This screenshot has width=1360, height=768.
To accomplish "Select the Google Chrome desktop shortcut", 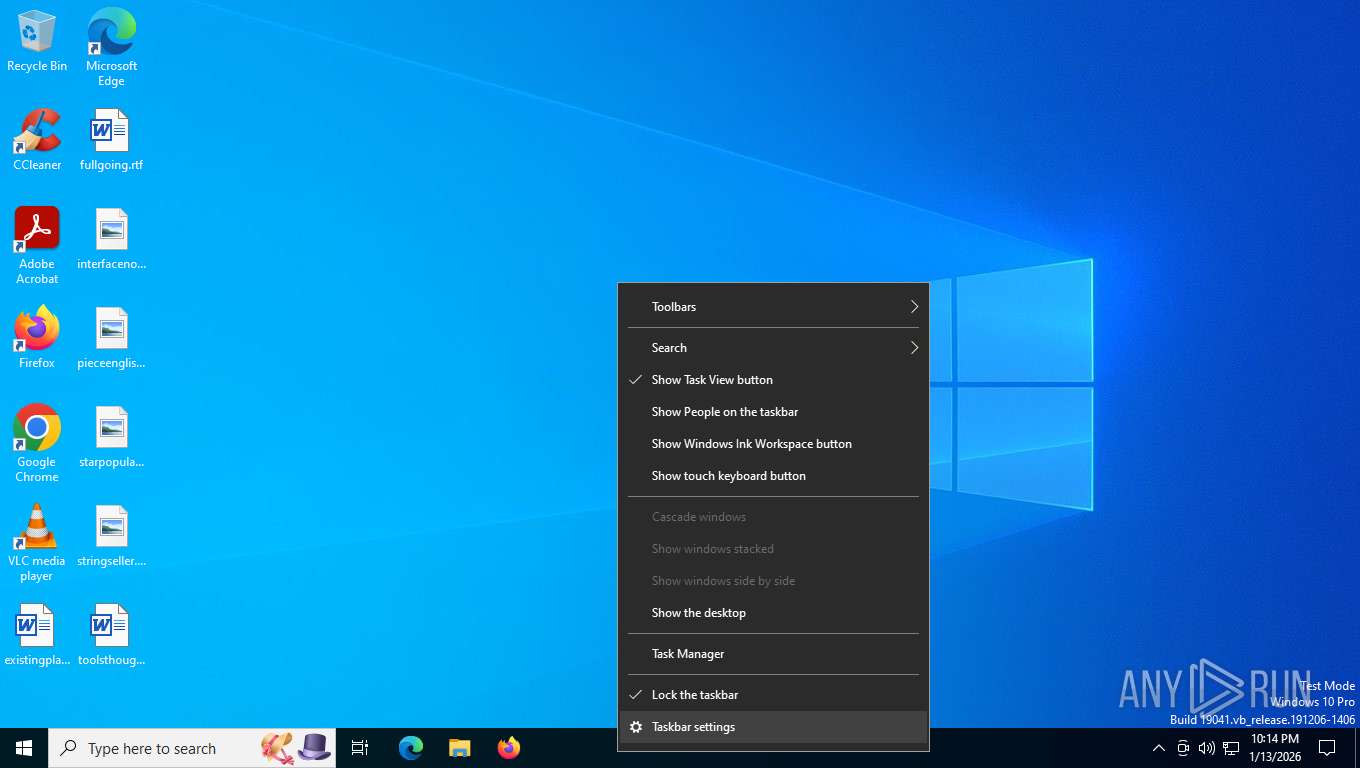I will coord(37,443).
